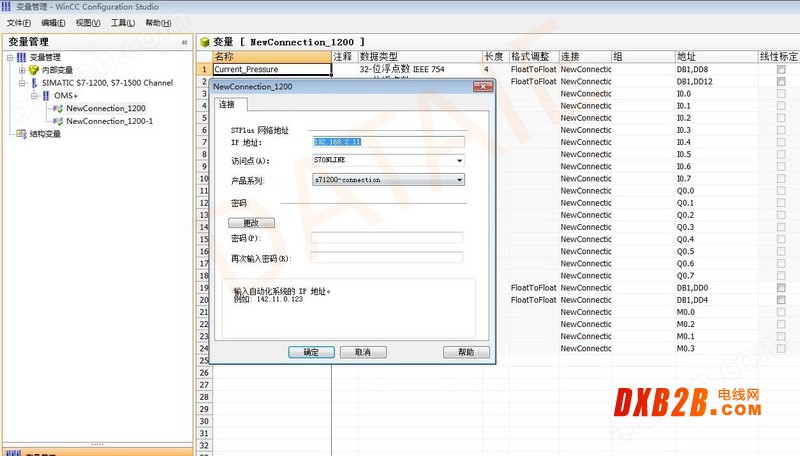Image resolution: width=800 pixels, height=456 pixels.
Task: Toggle 线性标定 checkbox for Q0.0 row
Action: click(x=781, y=191)
